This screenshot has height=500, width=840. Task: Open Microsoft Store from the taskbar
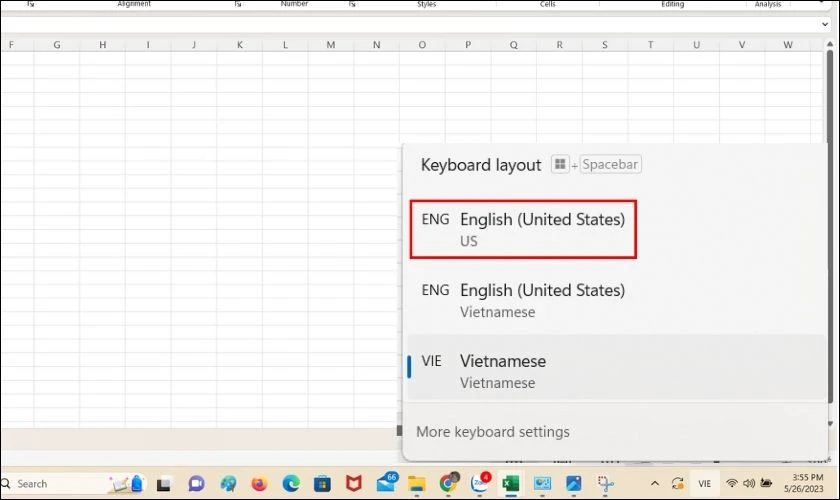coord(322,484)
